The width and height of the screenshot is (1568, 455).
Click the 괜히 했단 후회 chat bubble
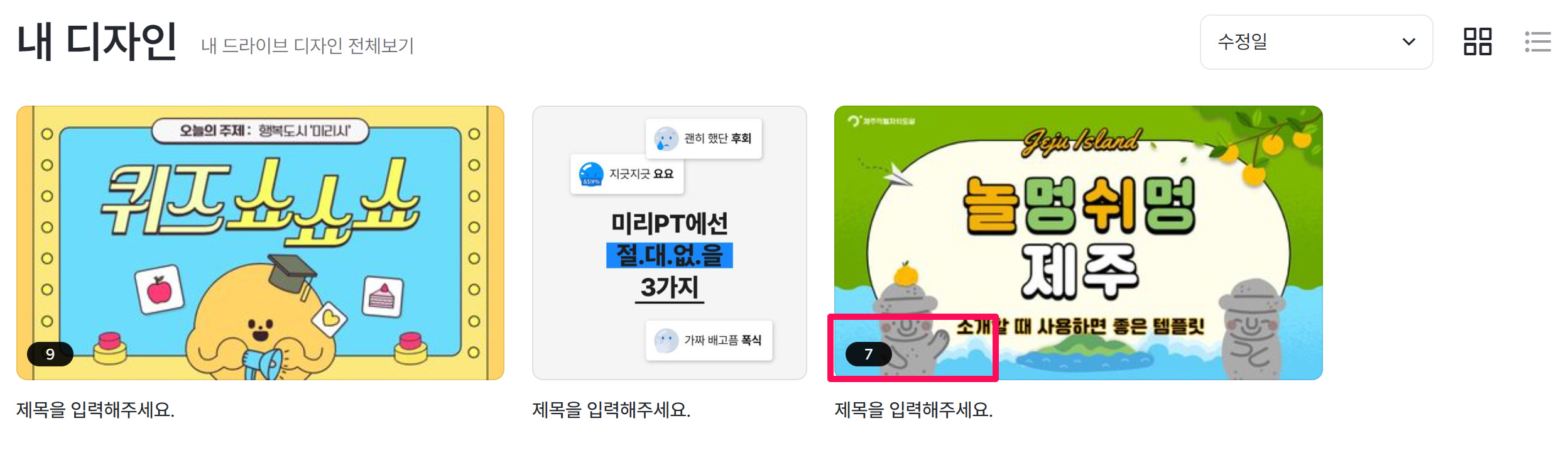pos(704,138)
